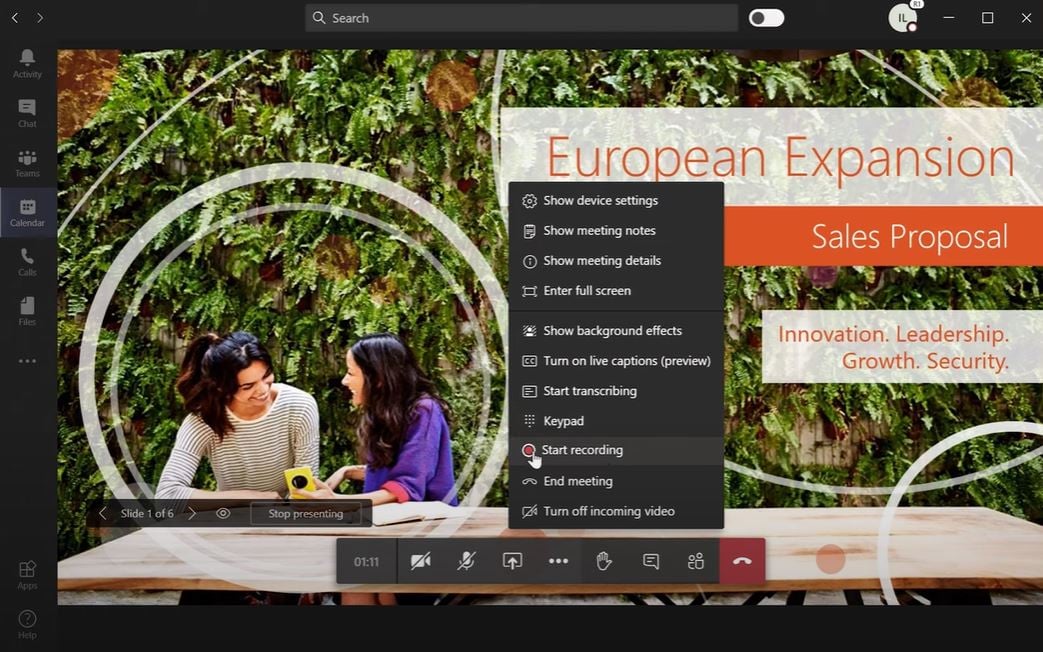
Task: Turn camera on in meeting toolbar
Action: [x=420, y=562]
